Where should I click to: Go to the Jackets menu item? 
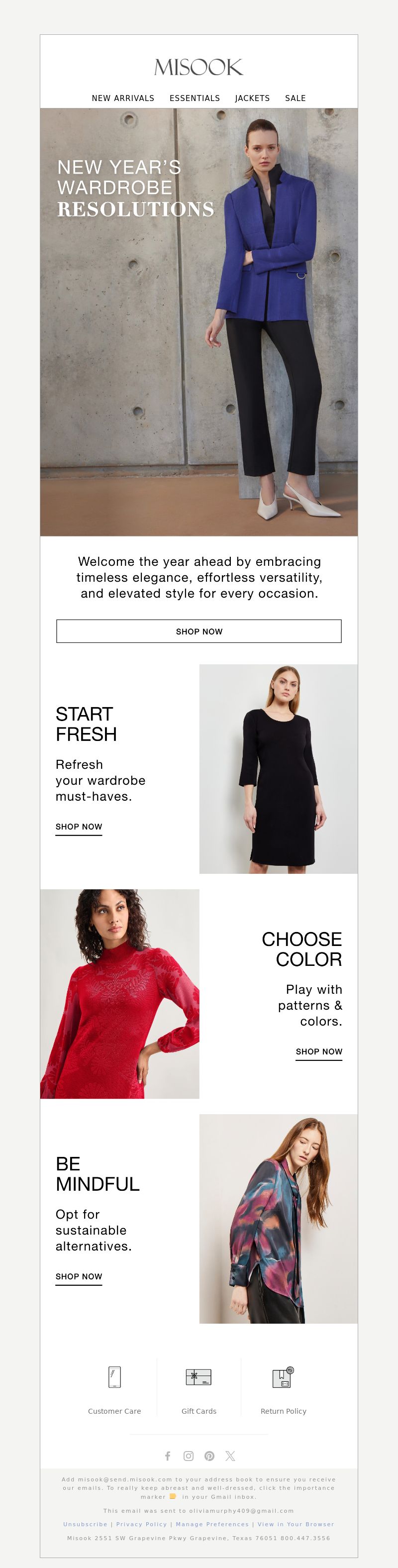click(x=253, y=98)
